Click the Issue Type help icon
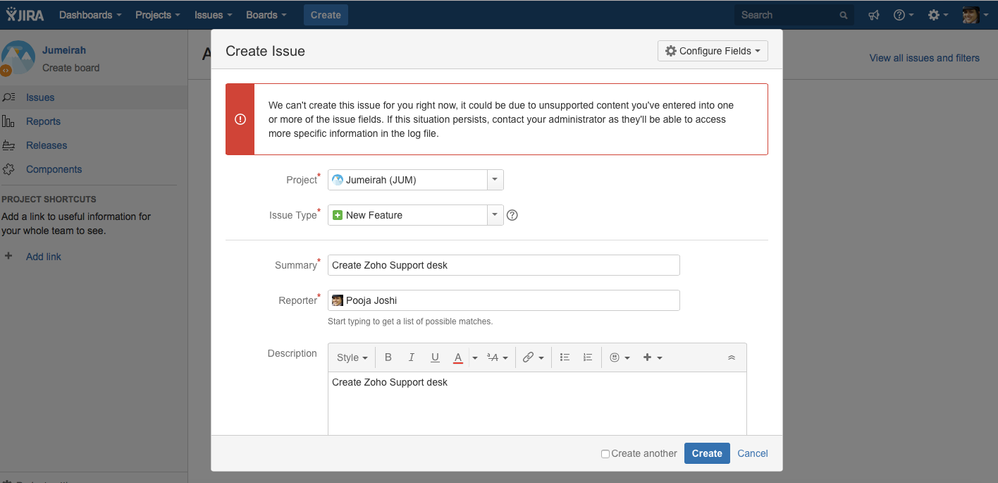This screenshot has height=483, width=998. tap(512, 215)
